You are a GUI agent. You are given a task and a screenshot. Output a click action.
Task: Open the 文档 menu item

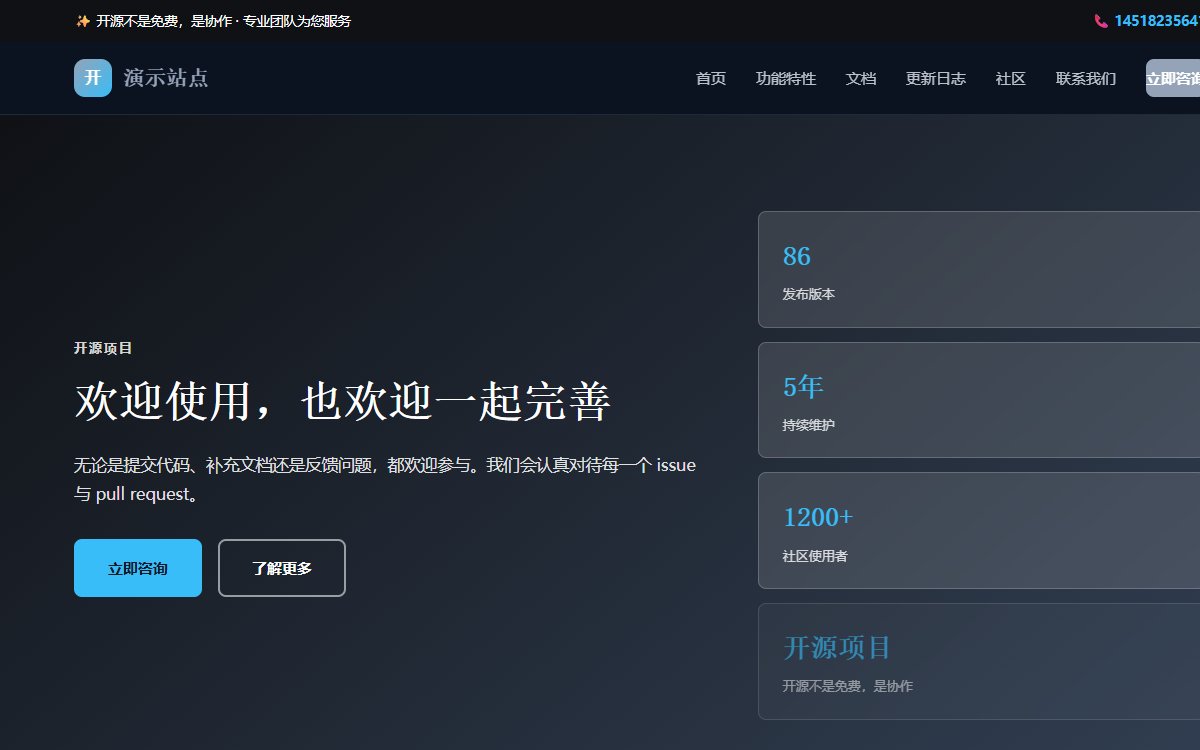click(861, 78)
